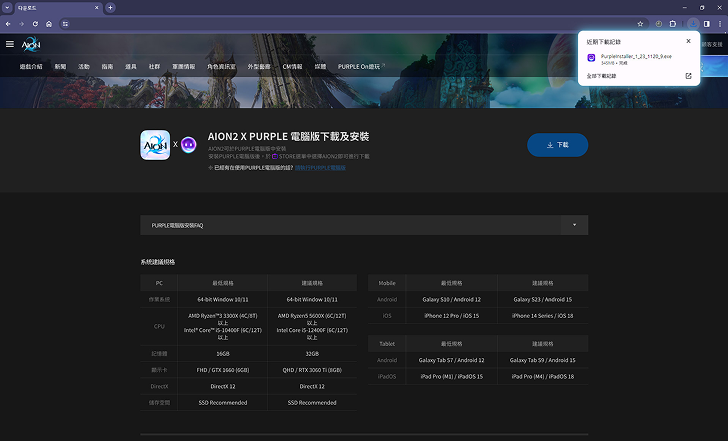The image size is (728, 442).
Task: Open the PURPLE On遊玩 navigation link
Action: tap(361, 66)
